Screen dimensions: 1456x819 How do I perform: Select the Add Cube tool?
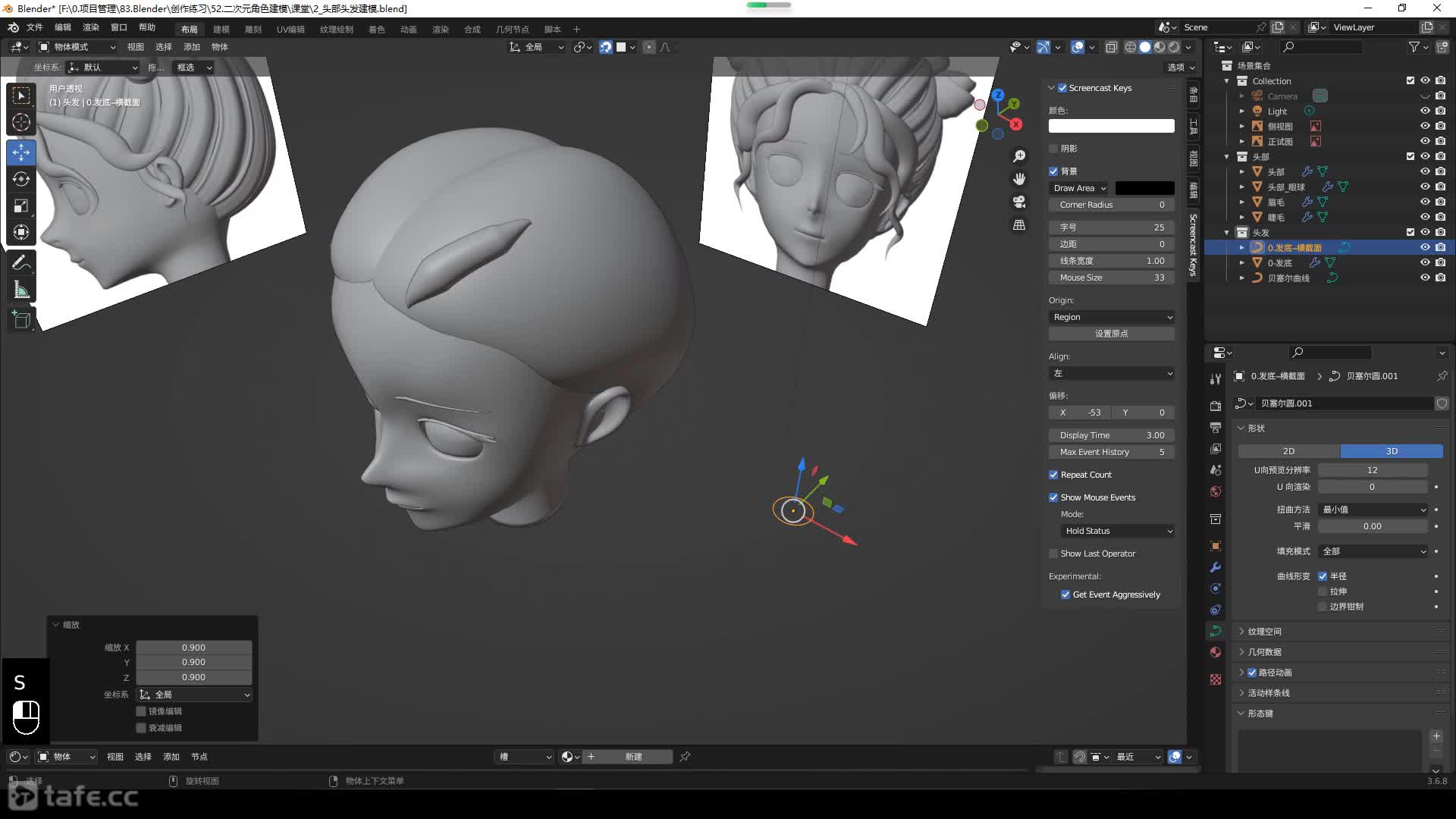21,319
